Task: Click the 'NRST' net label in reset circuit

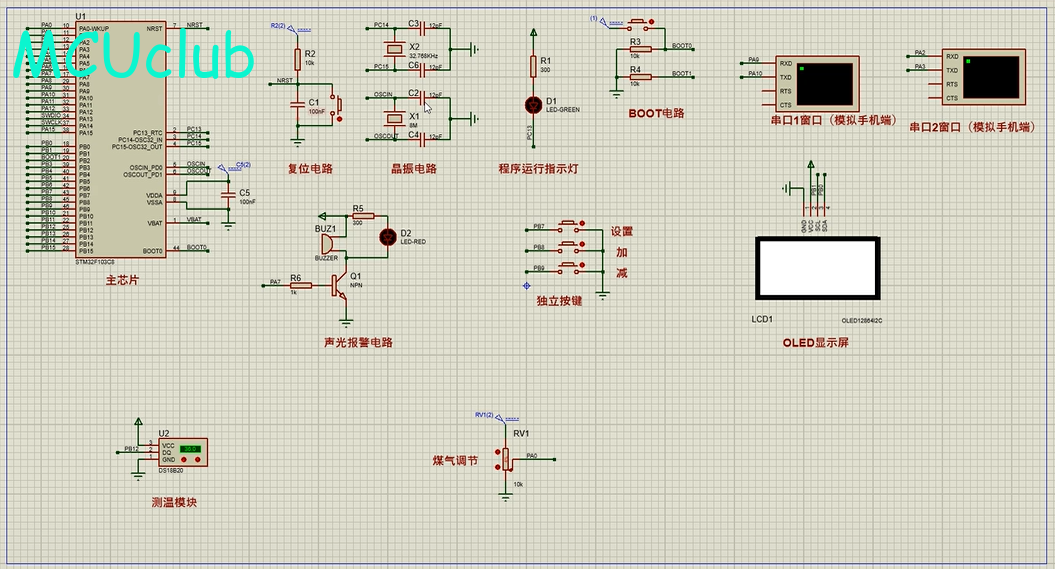Action: pyautogui.click(x=285, y=80)
